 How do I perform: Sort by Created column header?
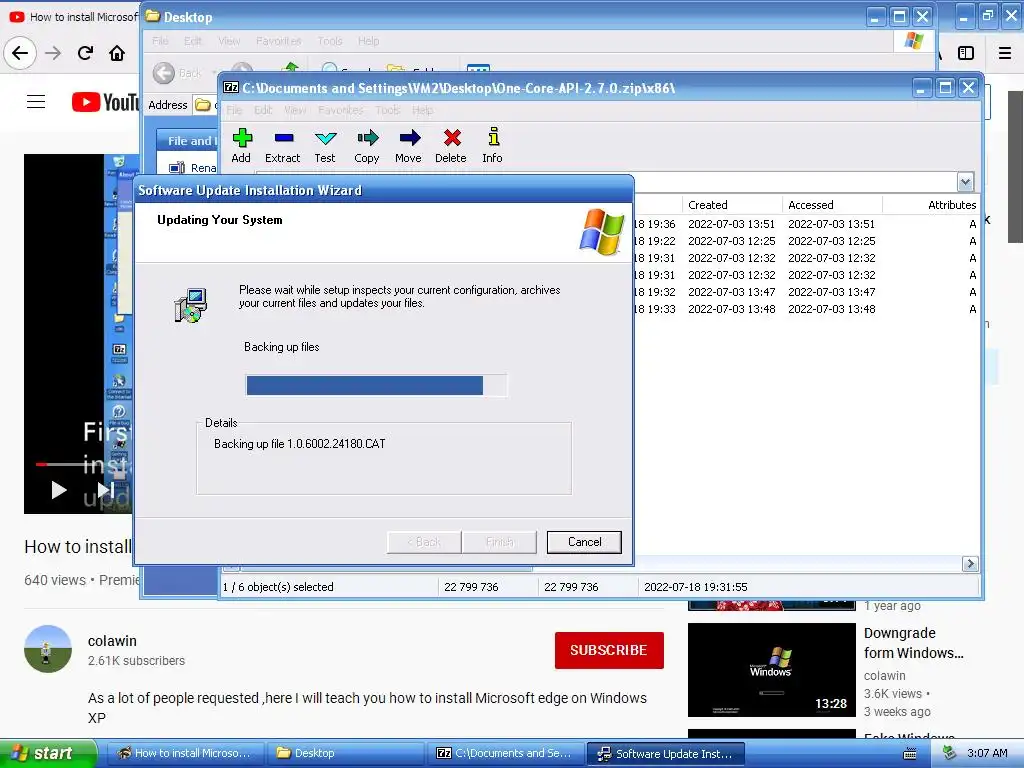732,205
